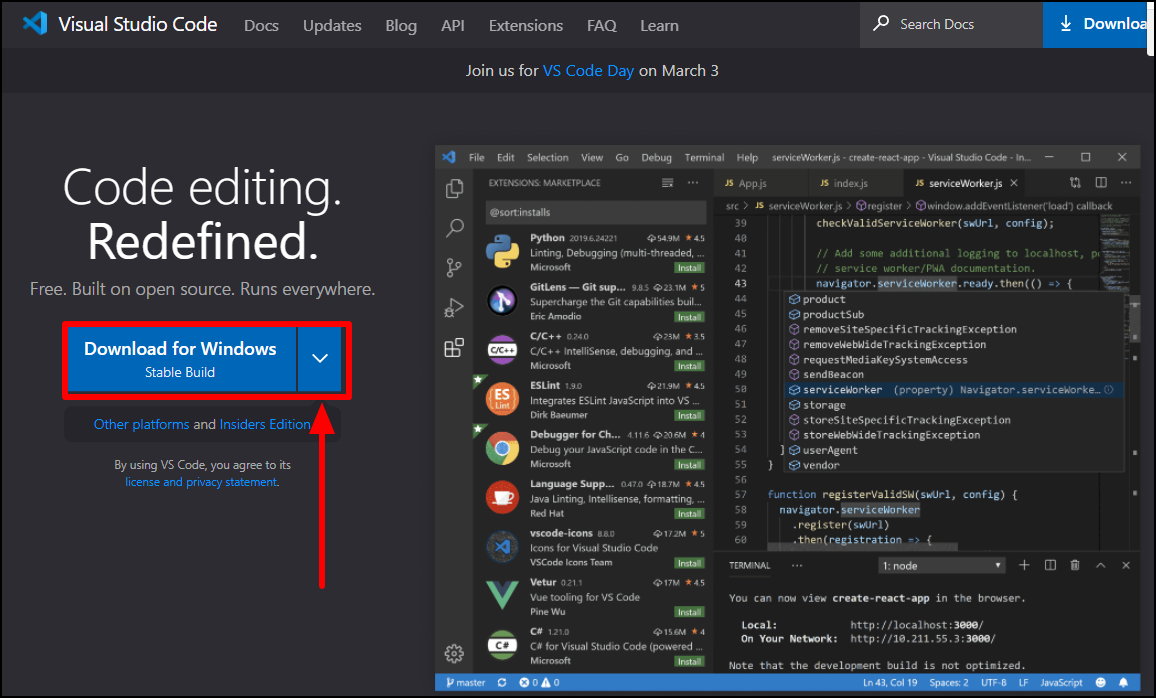Click the Vetur extension icon
Screen dimensions: 1156x698
[502, 596]
